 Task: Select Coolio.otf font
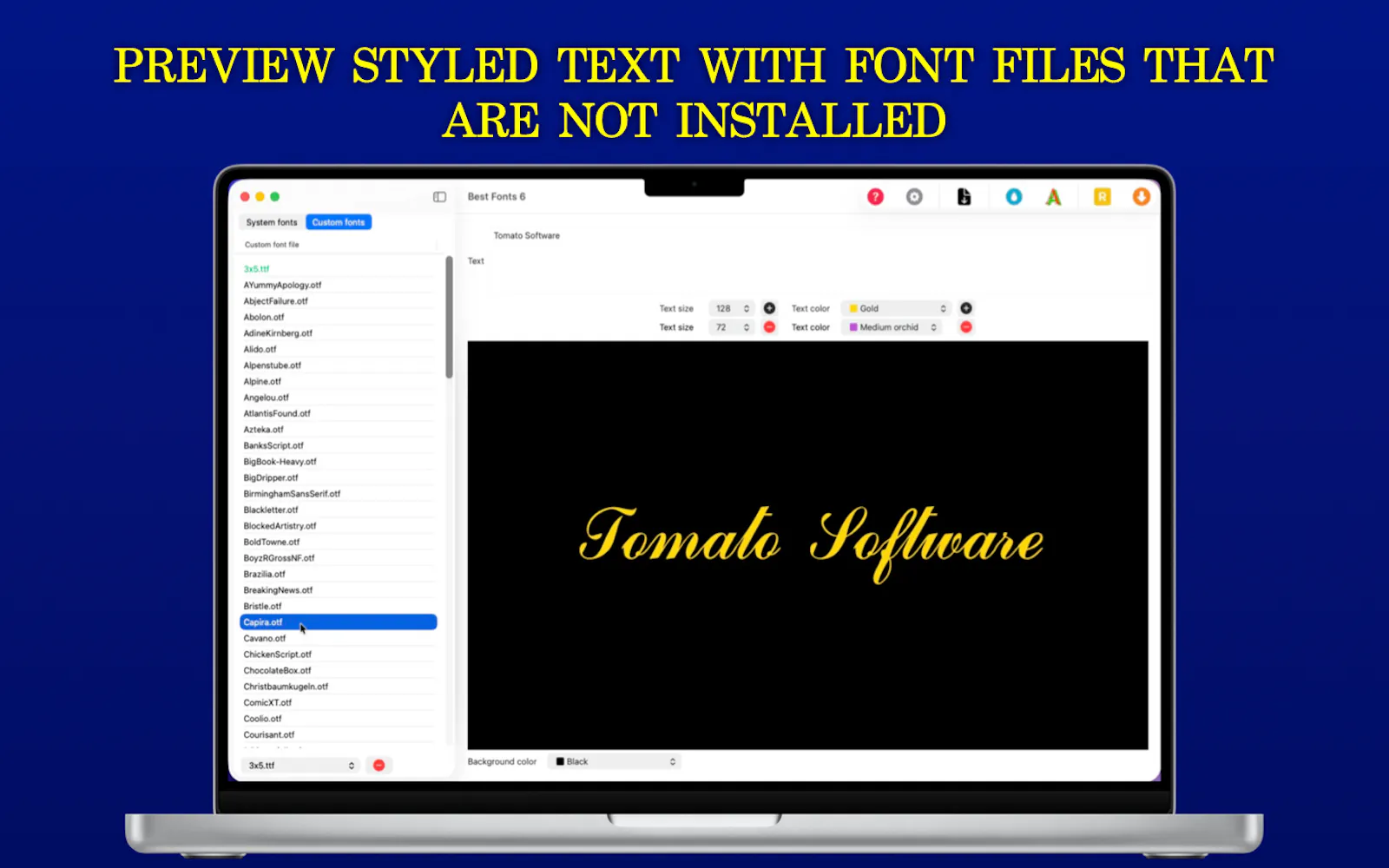coord(338,719)
